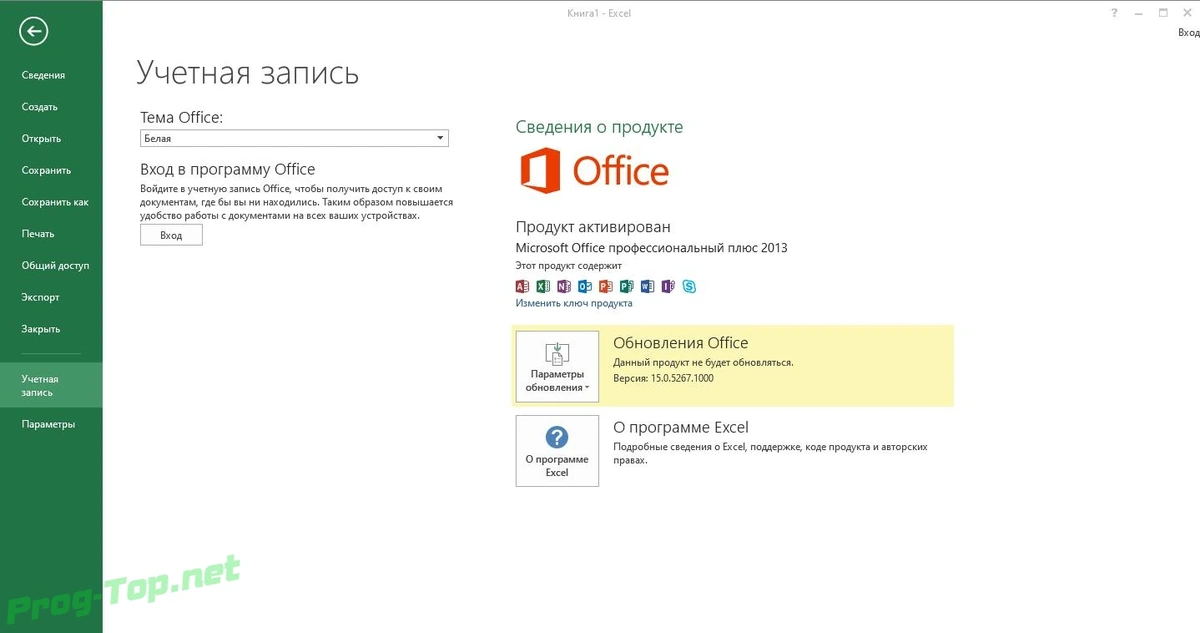Viewport: 1200px width, 633px height.
Task: Click the Обновления Office heading
Action: [680, 343]
